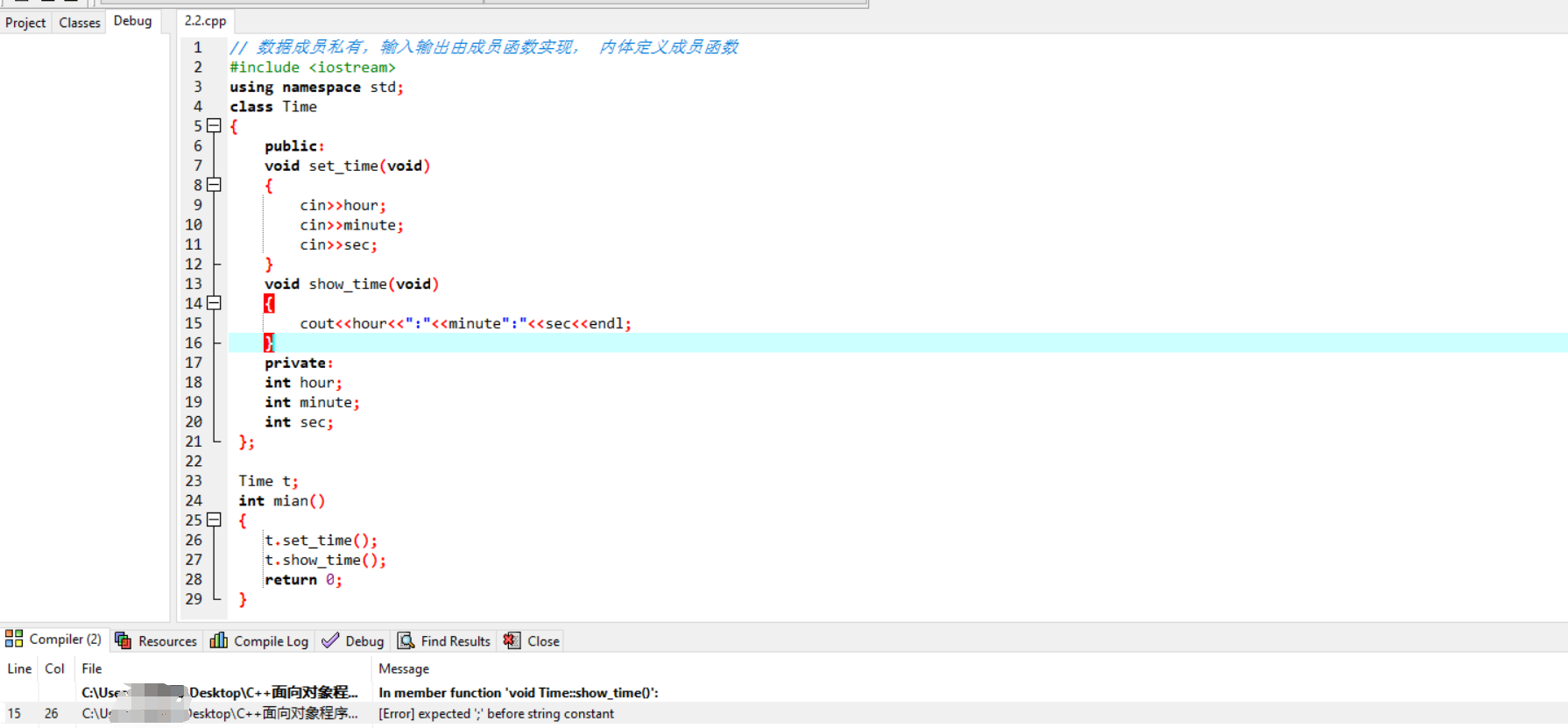Viewport: 1568px width, 728px height.
Task: Click the 'void show_time(void)' declaration
Action: pos(351,284)
